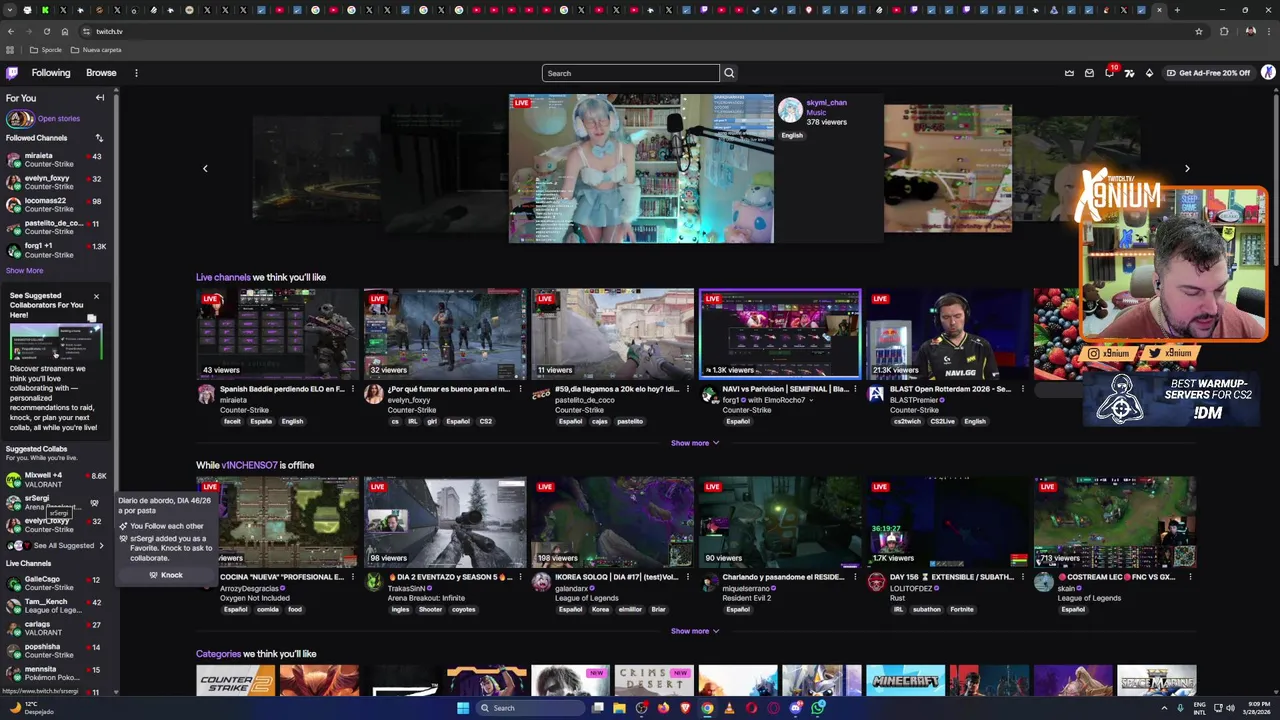The height and width of the screenshot is (720, 1280).
Task: Click the knock icon beside srSergi
Action: pos(95,503)
